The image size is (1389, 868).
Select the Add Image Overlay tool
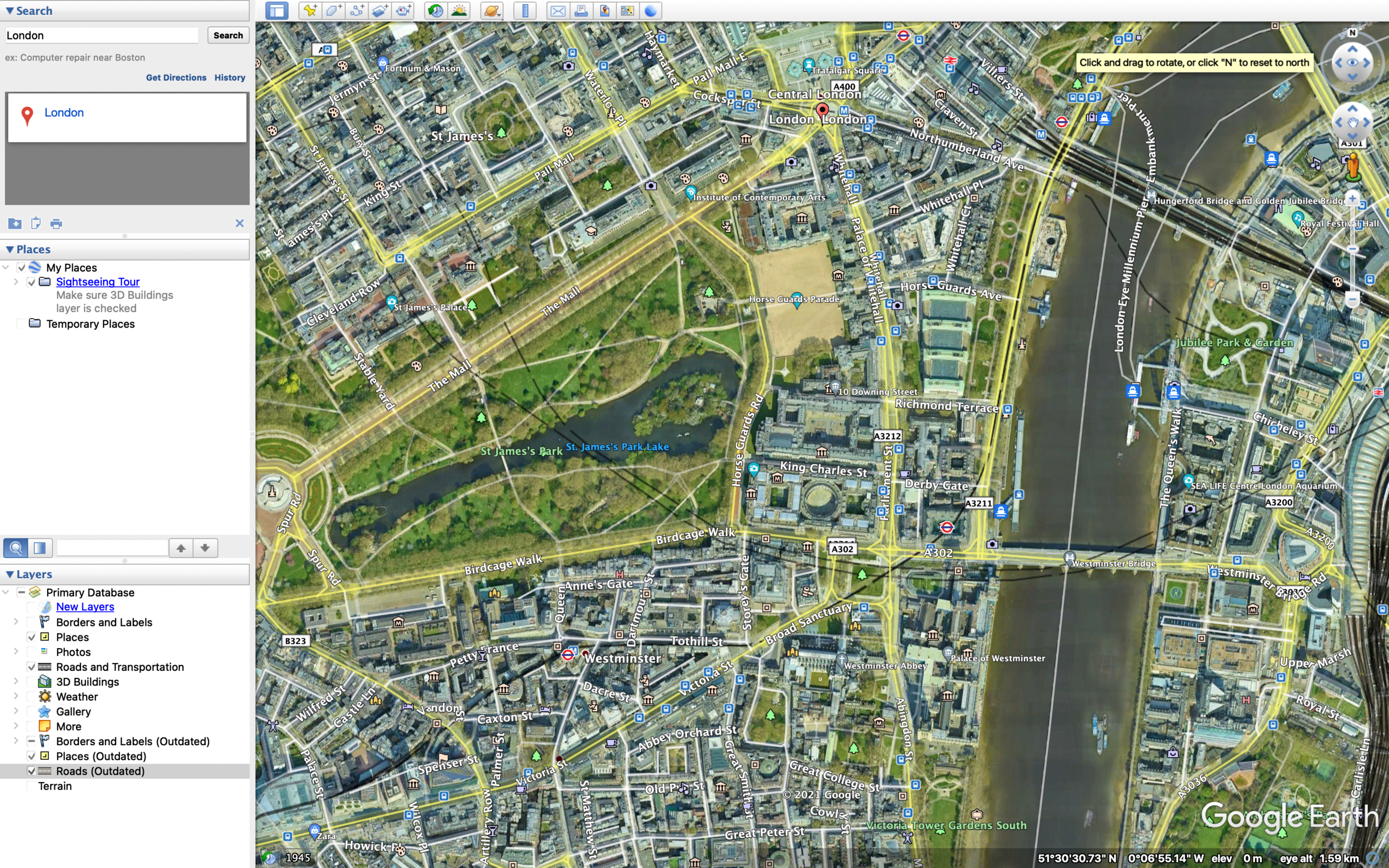[380, 11]
